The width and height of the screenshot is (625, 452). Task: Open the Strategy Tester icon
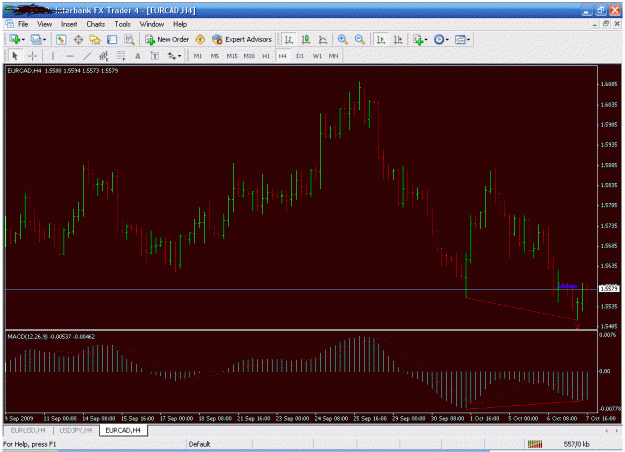pyautogui.click(x=129, y=39)
